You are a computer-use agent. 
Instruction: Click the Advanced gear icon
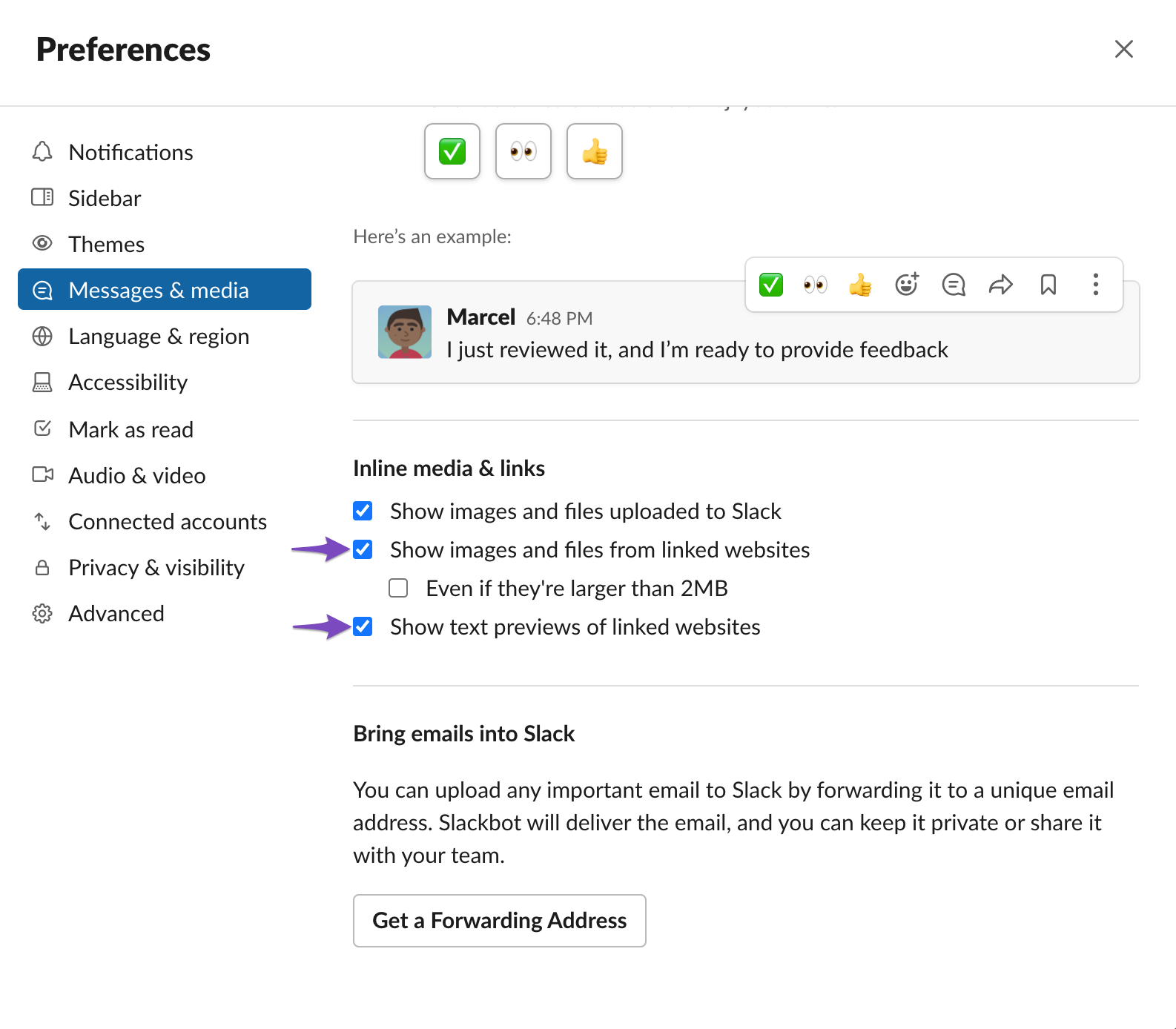pyautogui.click(x=42, y=613)
